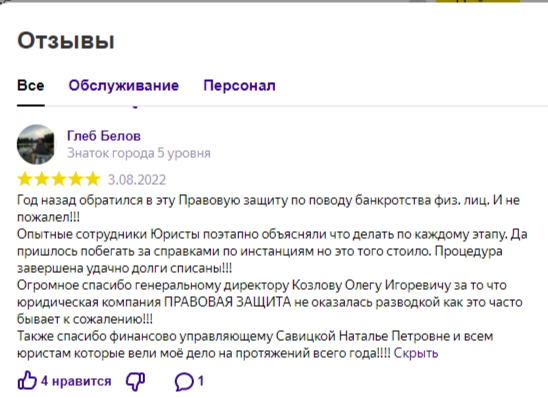Click the thumbs-down dislike icon

136,381
